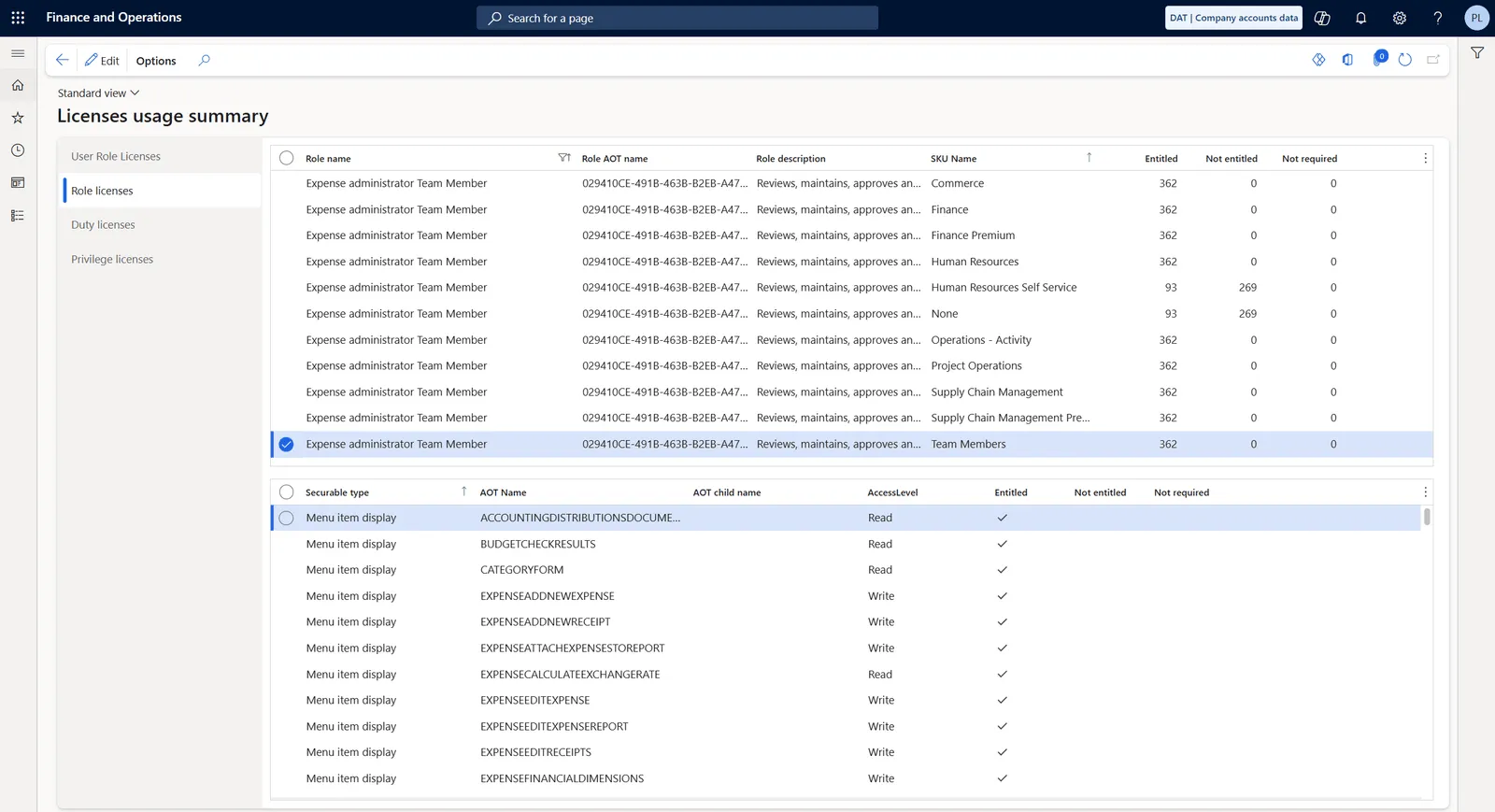Deselect the Team Members row checkmark
Viewport: 1495px width, 812px height.
[x=287, y=445]
